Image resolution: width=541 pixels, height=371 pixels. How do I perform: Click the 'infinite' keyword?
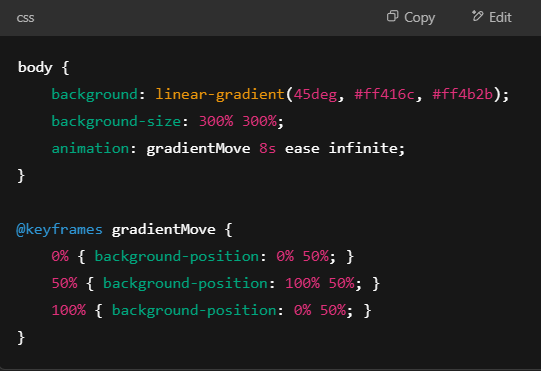pyautogui.click(x=363, y=148)
